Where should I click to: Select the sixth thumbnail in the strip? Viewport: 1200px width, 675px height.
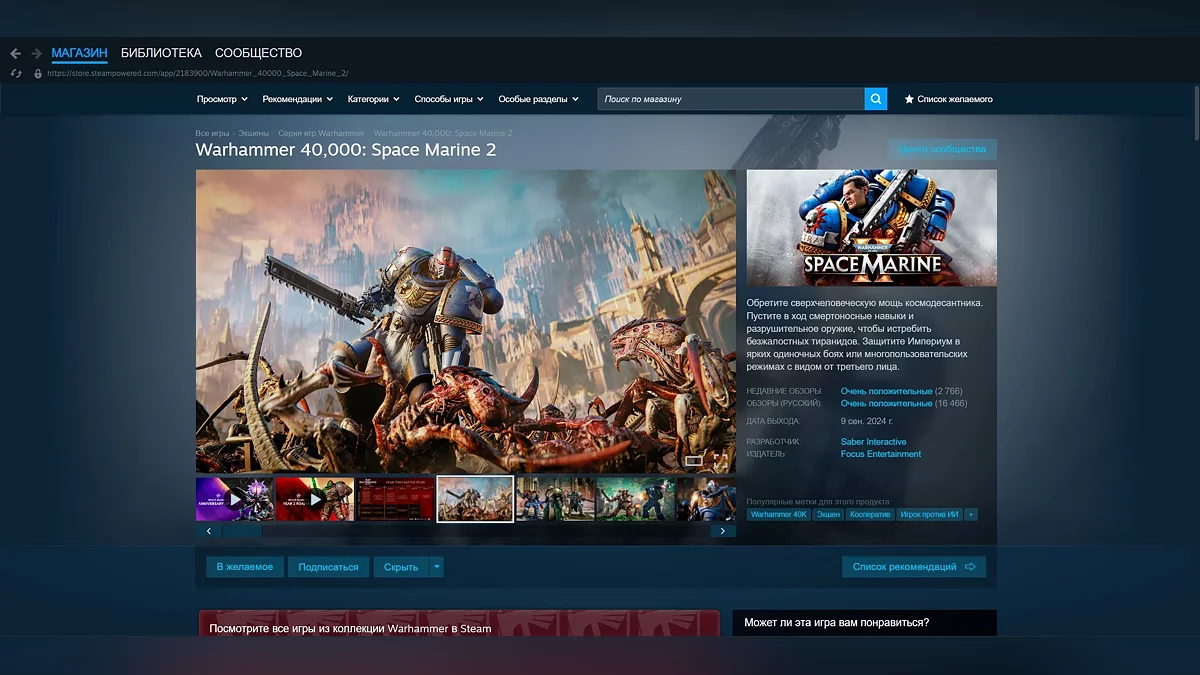pos(635,498)
